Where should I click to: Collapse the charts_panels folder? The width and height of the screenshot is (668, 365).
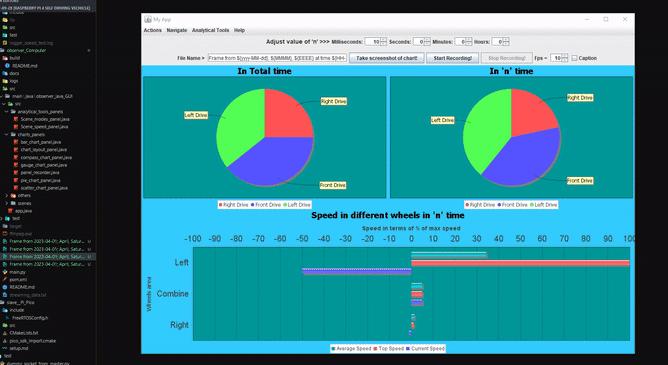(x=7, y=135)
